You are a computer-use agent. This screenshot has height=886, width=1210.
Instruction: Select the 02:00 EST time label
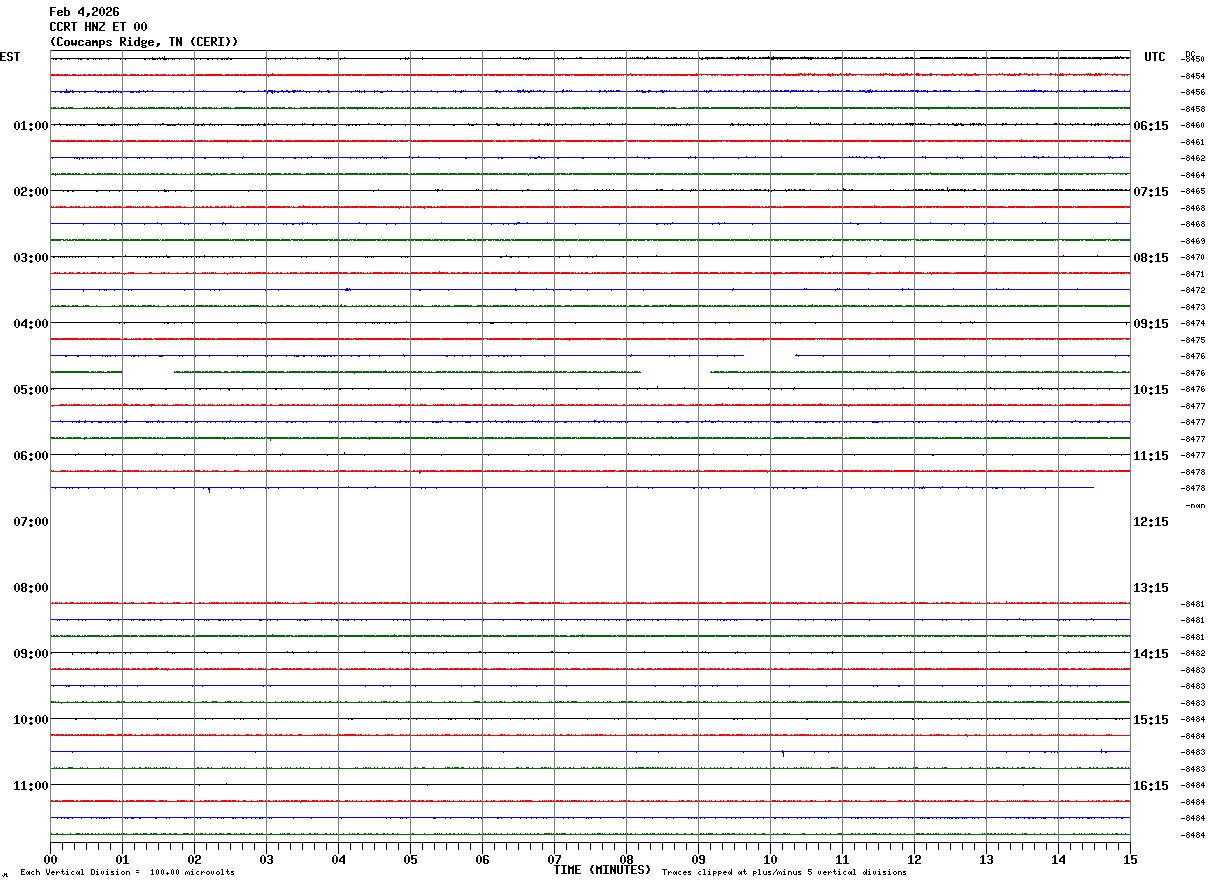pyautogui.click(x=31, y=192)
